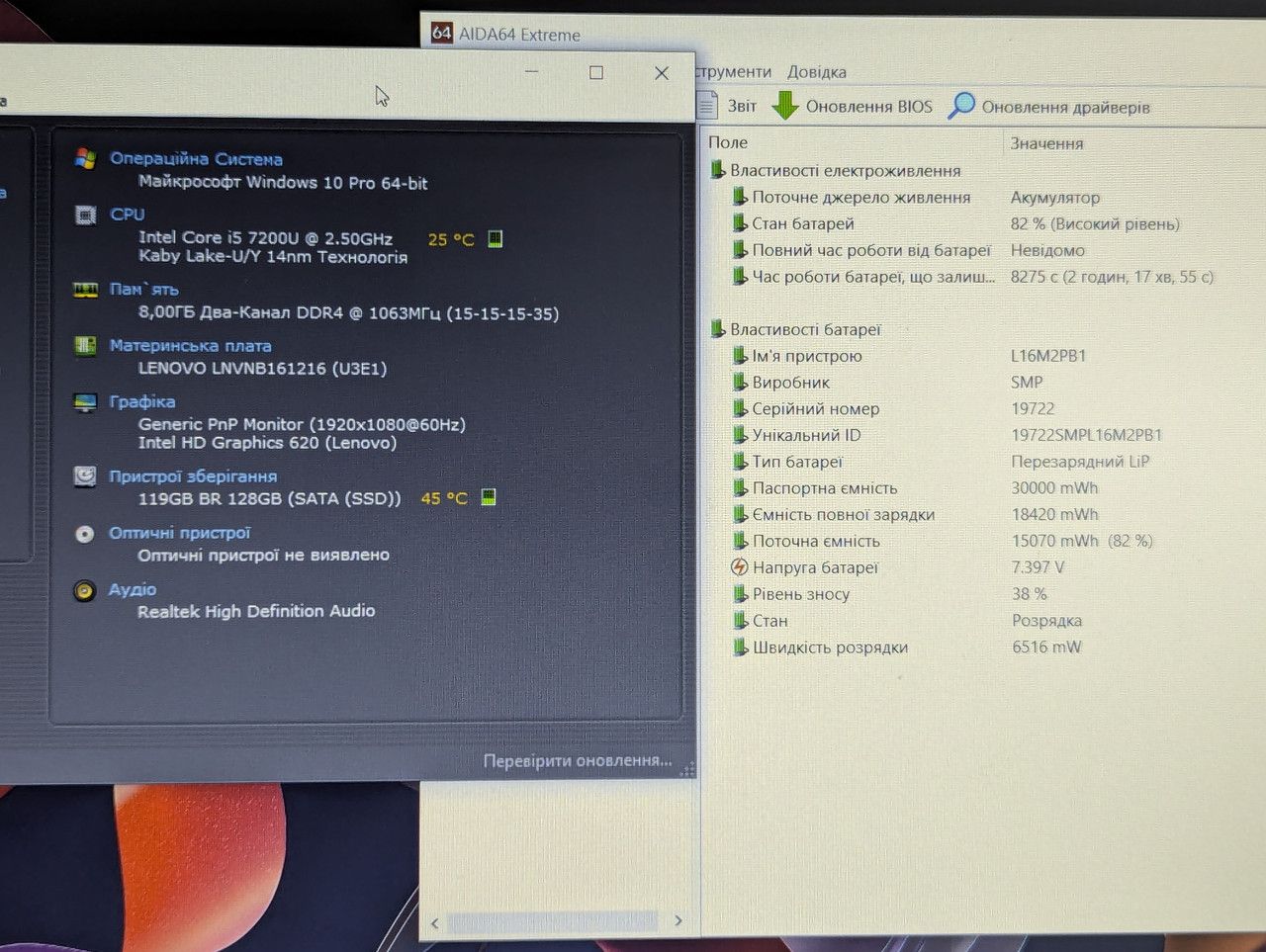Click the voltage icon beside Напруга батареї
This screenshot has height=952, width=1266.
pyautogui.click(x=739, y=566)
